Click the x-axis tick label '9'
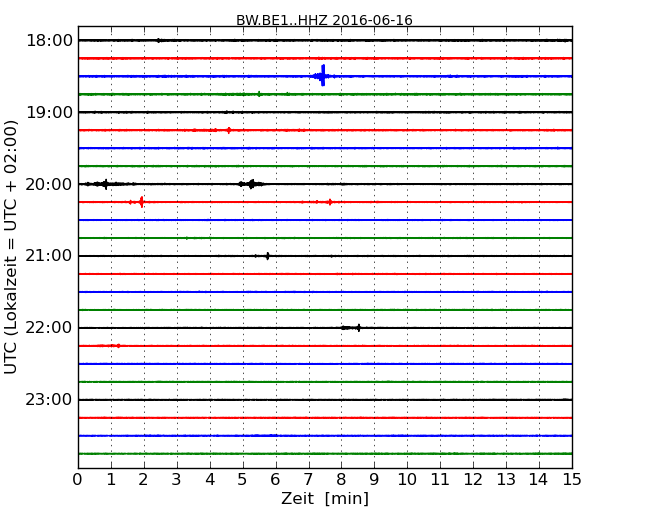 374,480
